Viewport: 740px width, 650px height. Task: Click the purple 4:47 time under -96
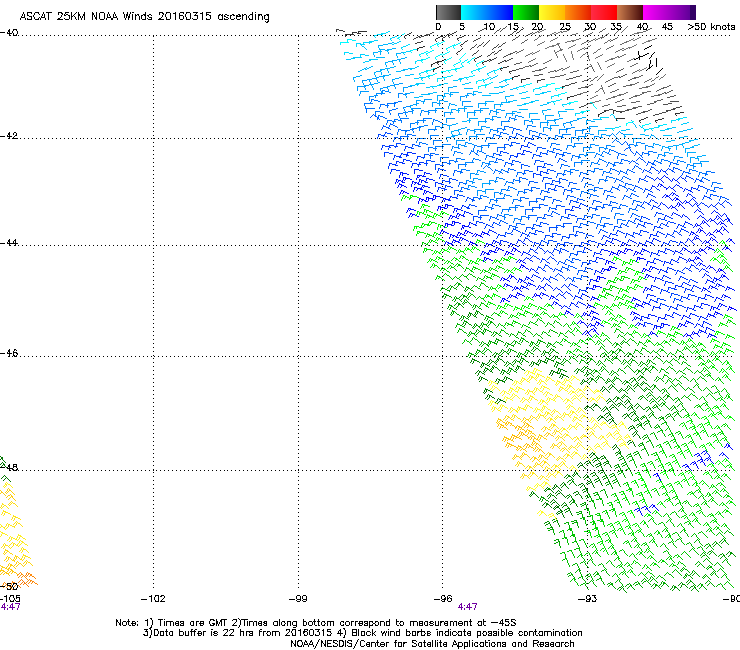[467, 607]
